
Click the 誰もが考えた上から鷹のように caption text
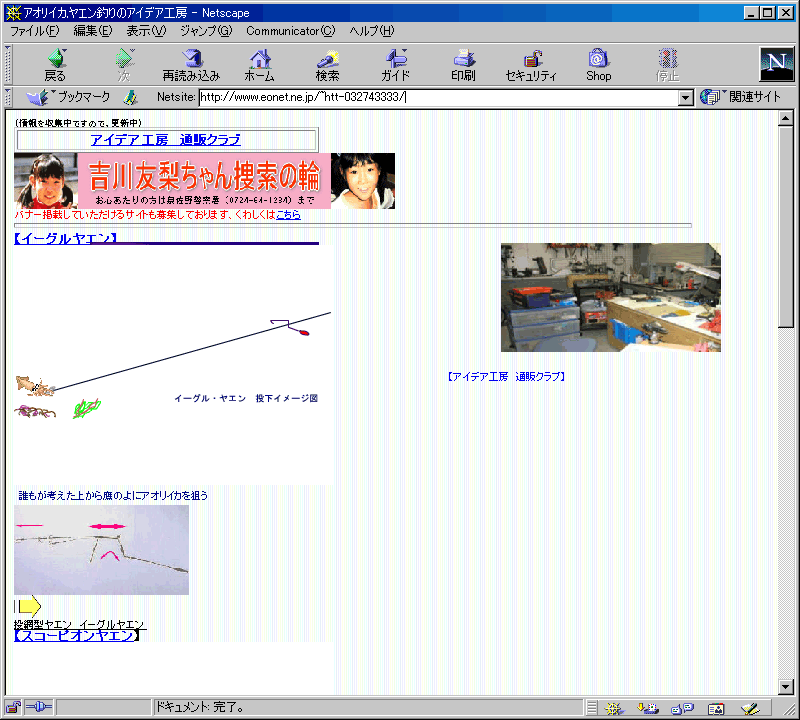coord(113,495)
